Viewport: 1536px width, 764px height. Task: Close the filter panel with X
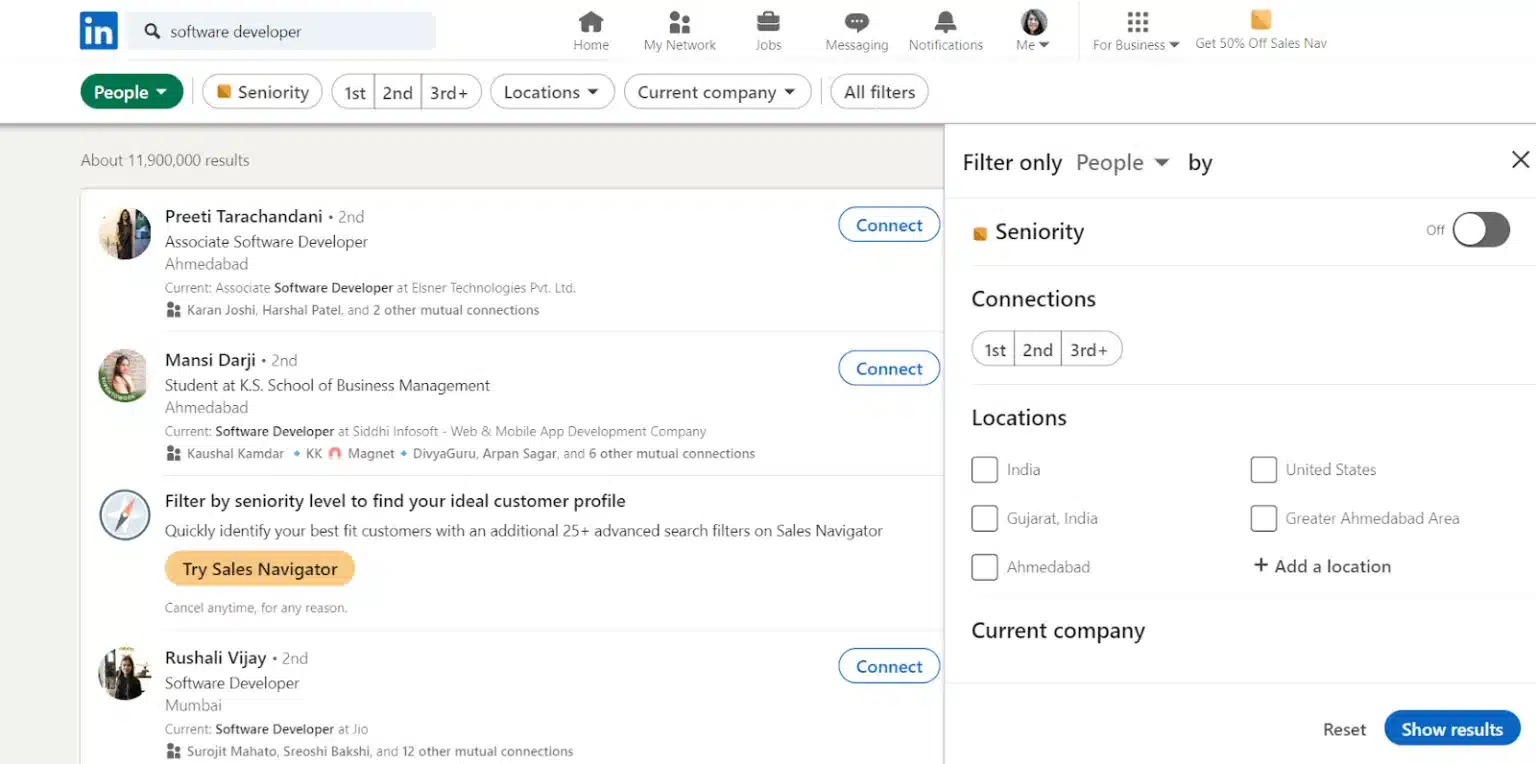(1520, 160)
